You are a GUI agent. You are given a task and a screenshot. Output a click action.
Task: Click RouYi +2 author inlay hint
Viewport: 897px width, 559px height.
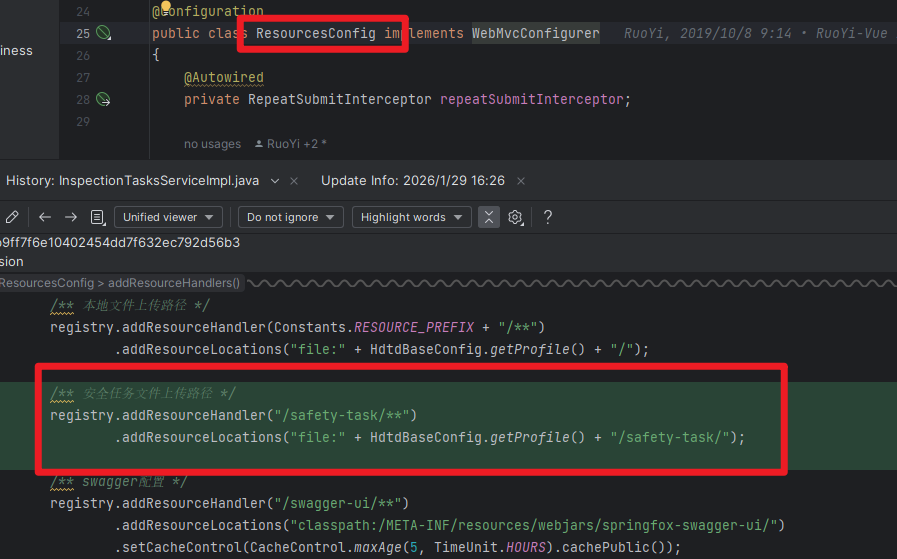(x=291, y=144)
